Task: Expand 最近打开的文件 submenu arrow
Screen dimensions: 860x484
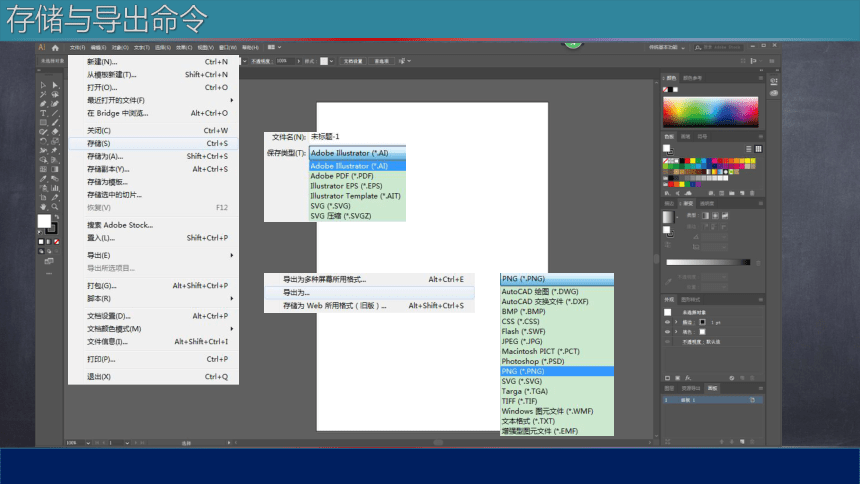Action: 231,100
